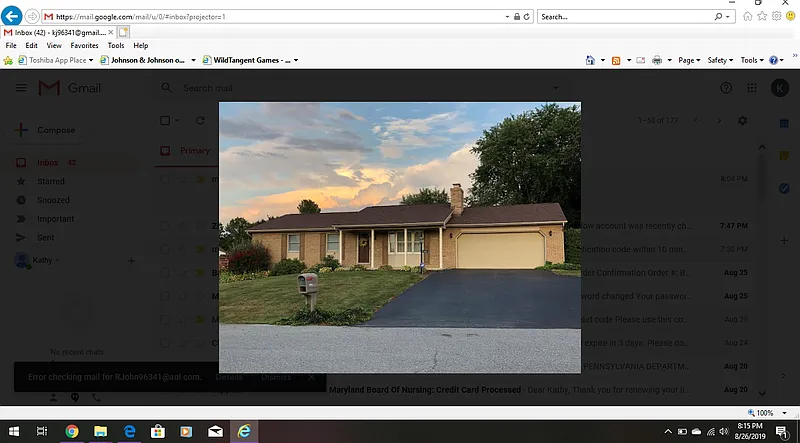The image size is (800, 443).
Task: Expand the select-all checkbox dropdown arrow
Action: (177, 120)
